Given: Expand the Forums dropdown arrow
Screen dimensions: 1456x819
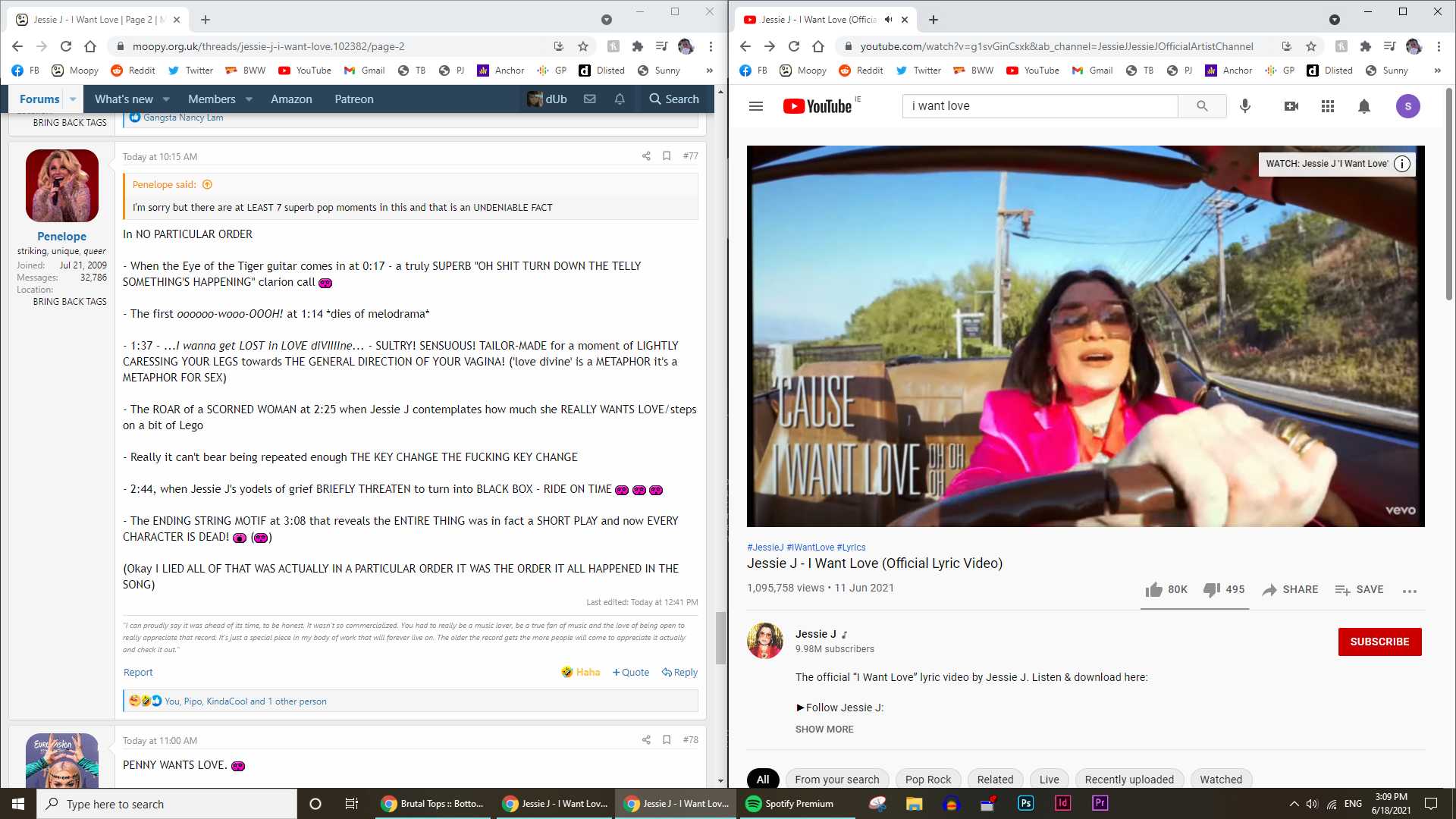Looking at the screenshot, I should (x=73, y=99).
